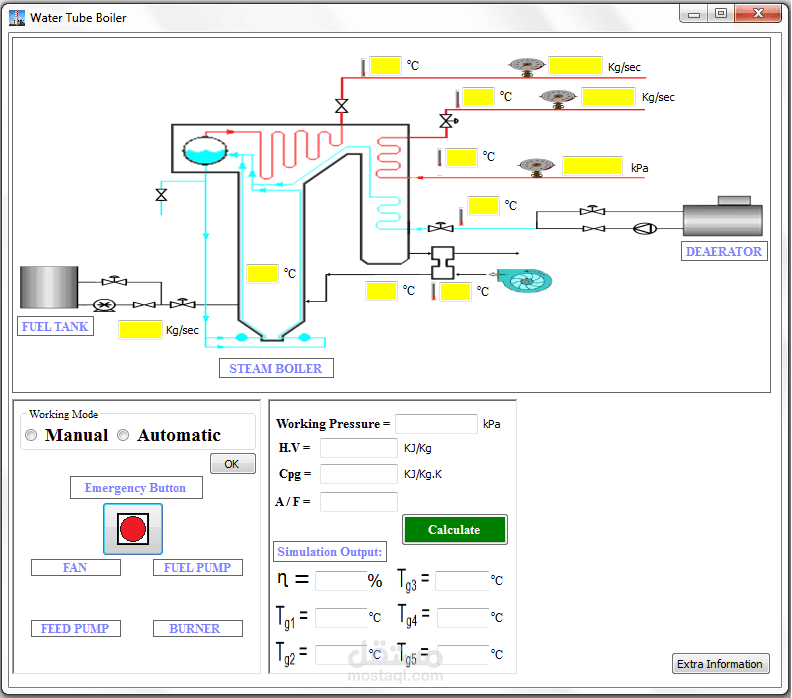Screen dimensions: 792x698
Task: Click the fuel flow Kg/sec yellow field
Action: pyautogui.click(x=140, y=330)
